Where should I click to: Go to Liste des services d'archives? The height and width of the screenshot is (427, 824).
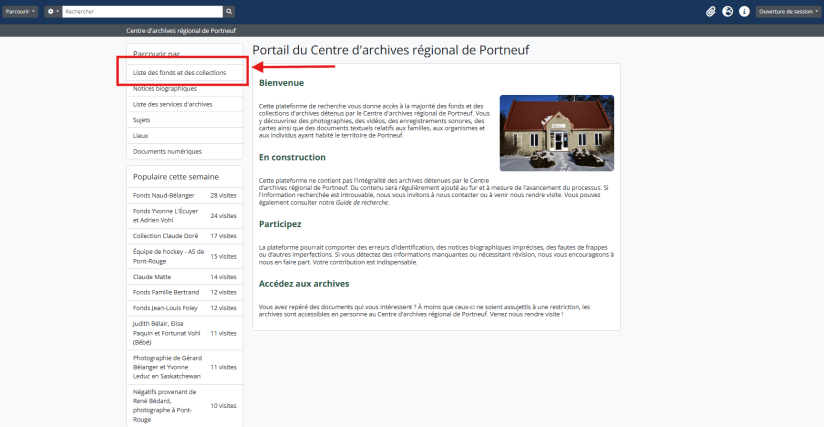pos(172,104)
